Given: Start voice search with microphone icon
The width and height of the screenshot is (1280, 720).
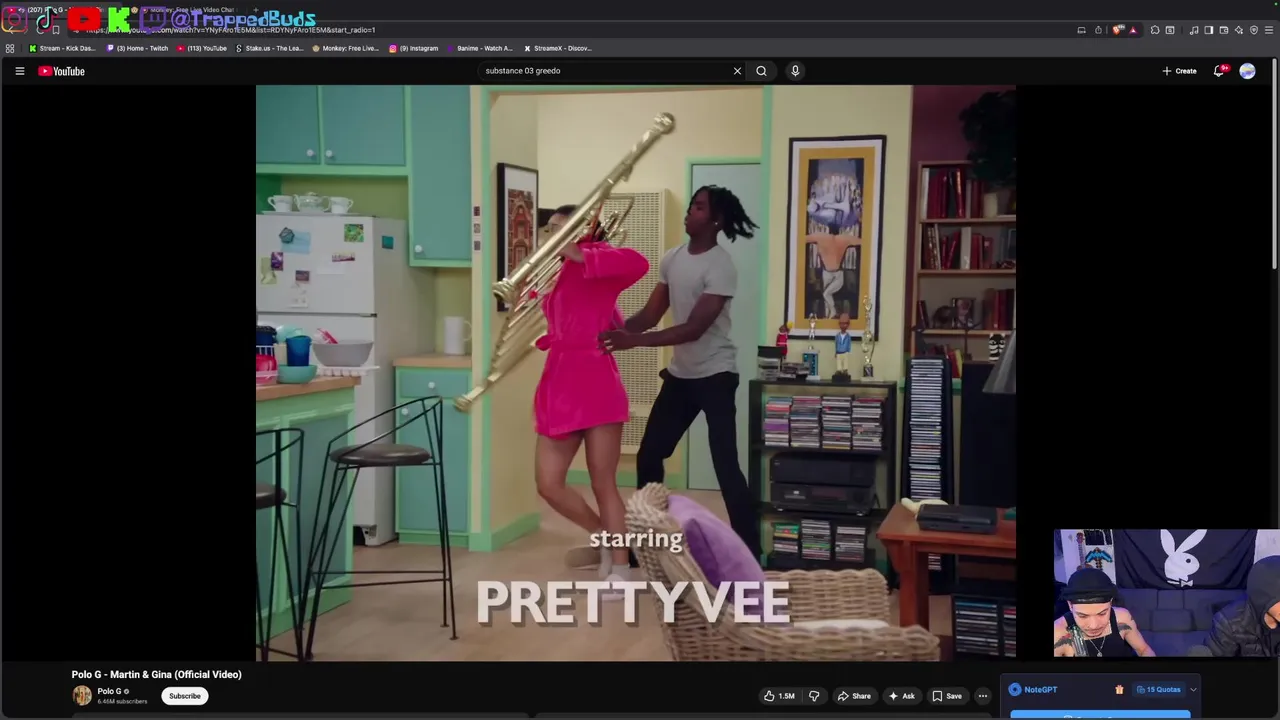Looking at the screenshot, I should [795, 71].
